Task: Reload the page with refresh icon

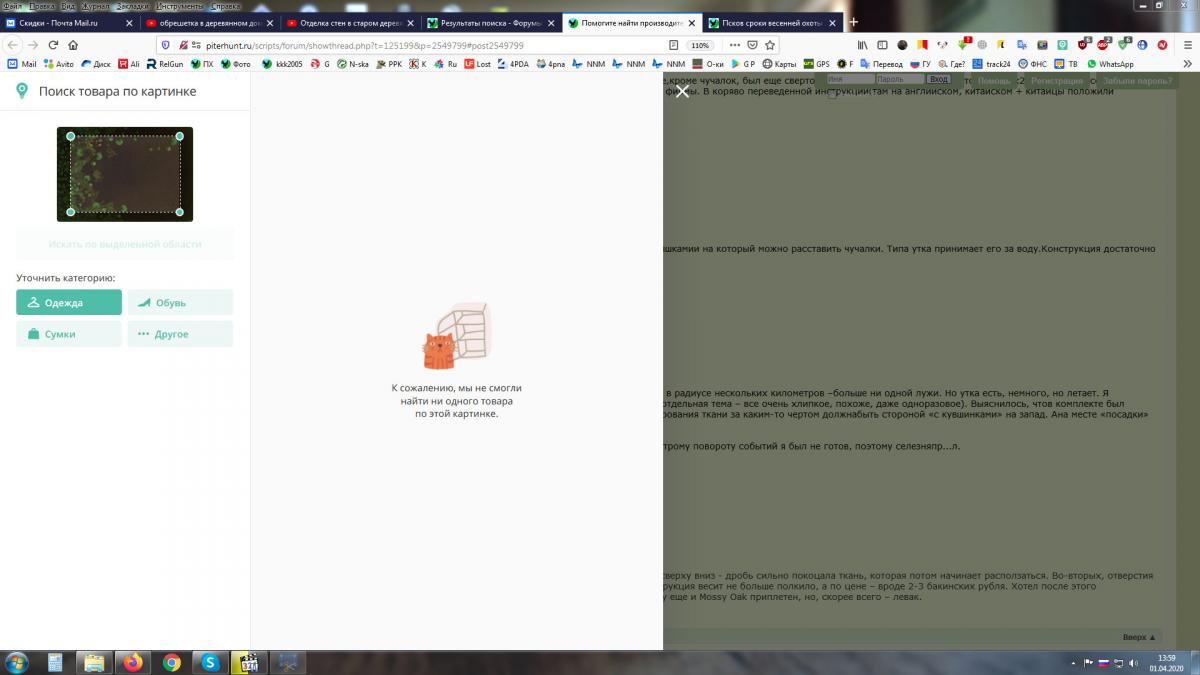Action: click(x=53, y=45)
